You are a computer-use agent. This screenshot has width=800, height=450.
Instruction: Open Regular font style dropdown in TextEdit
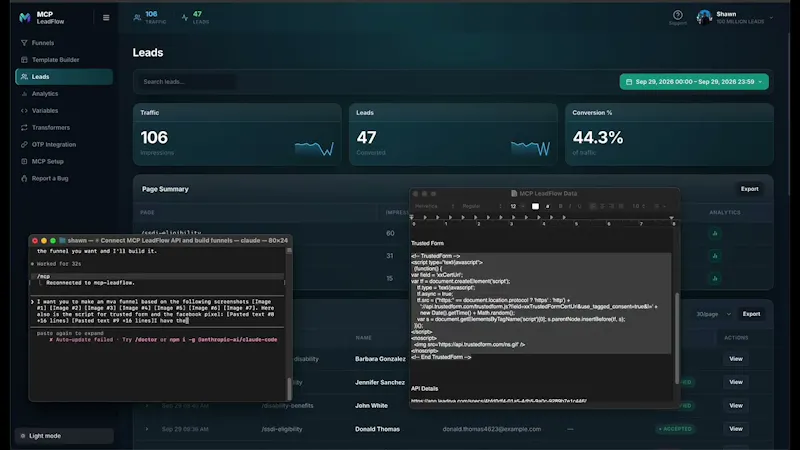tap(482, 206)
